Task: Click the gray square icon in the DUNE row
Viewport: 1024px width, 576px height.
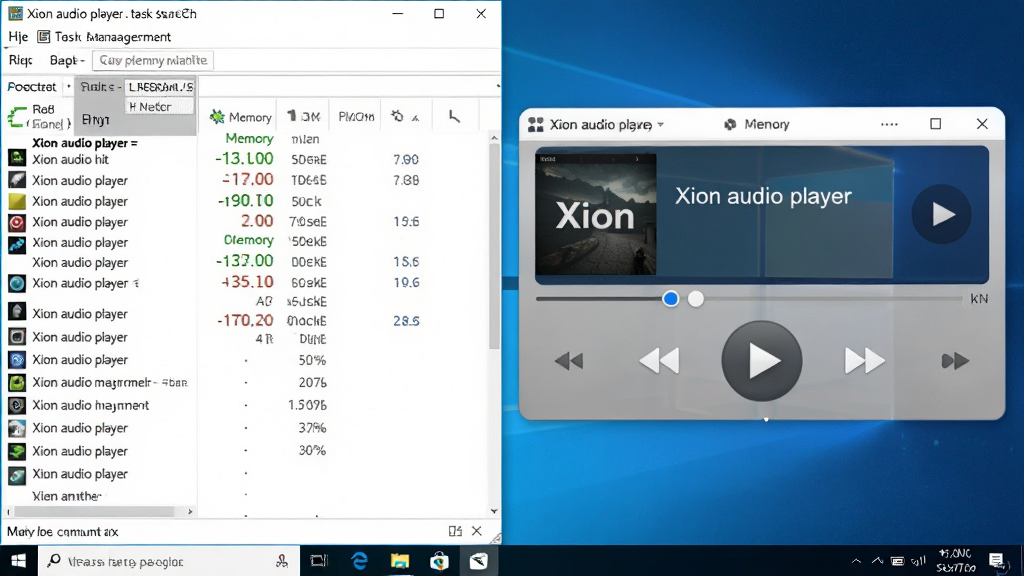Action: point(17,336)
